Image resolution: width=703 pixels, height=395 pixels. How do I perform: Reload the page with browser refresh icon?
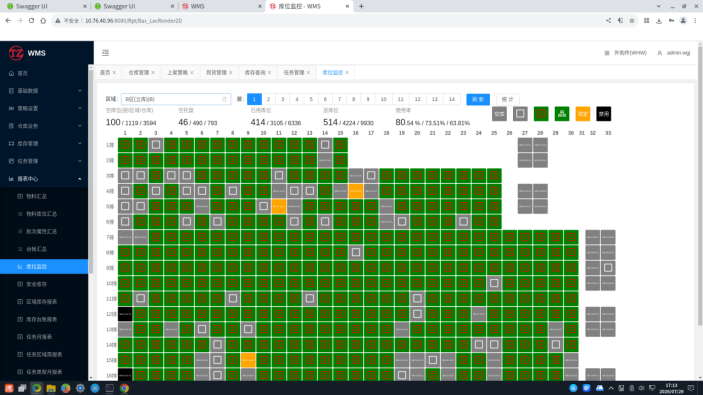tap(31, 21)
